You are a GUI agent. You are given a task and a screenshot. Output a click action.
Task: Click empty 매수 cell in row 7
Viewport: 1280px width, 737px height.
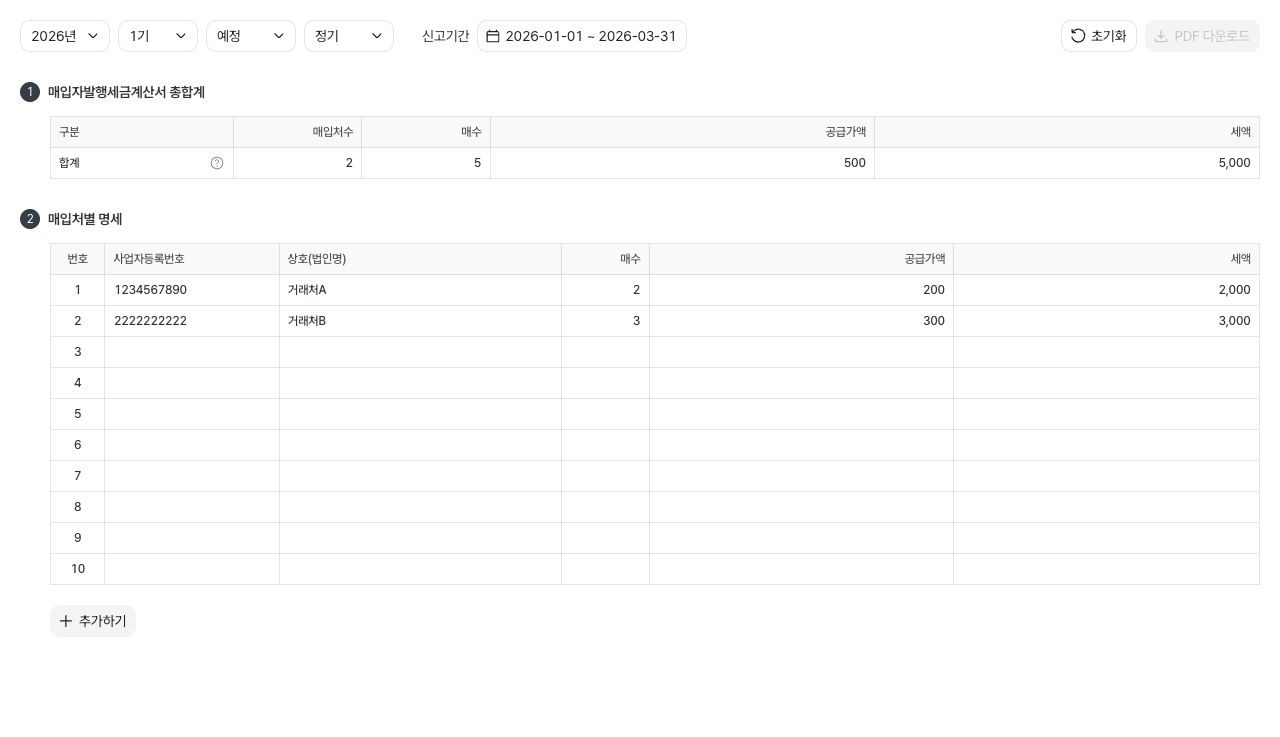coord(605,476)
